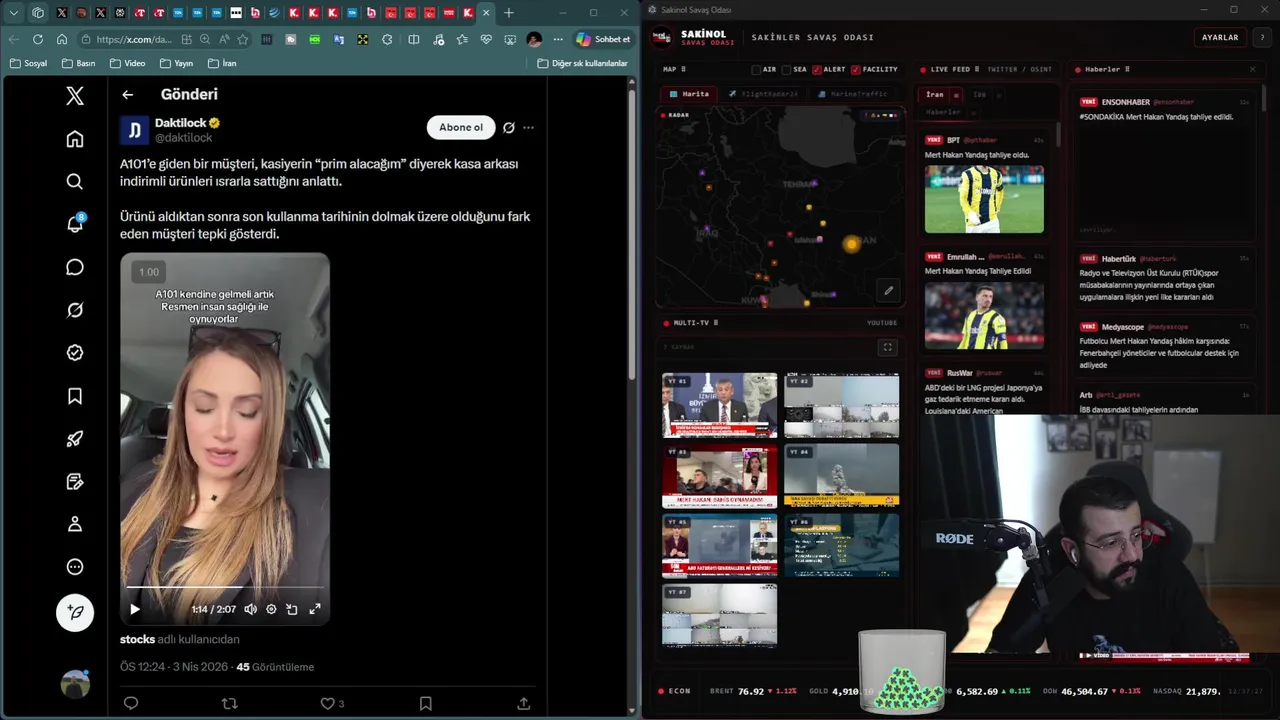Select the Haberler live feed tab
Image resolution: width=1280 pixels, height=720 pixels.
point(942,112)
